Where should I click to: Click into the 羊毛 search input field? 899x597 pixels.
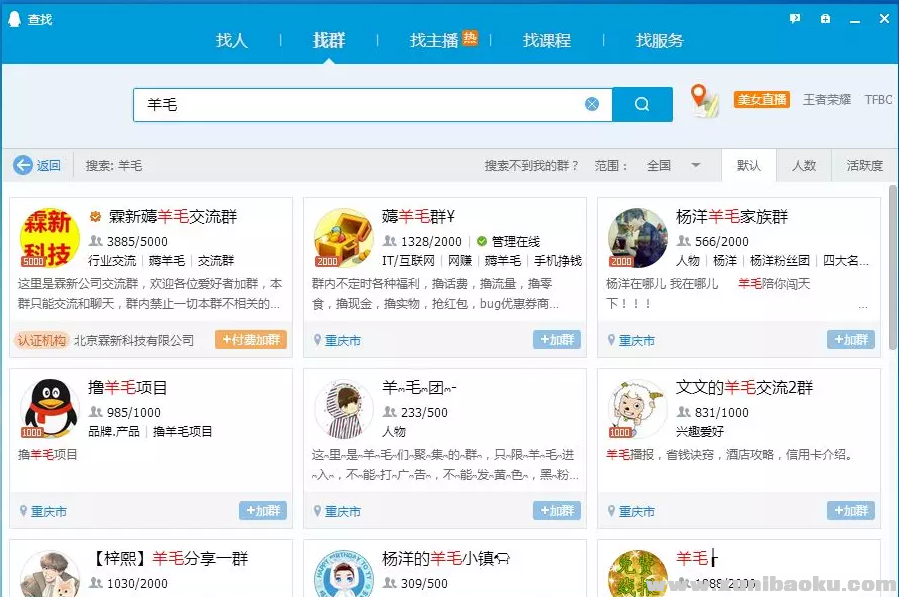(360, 104)
